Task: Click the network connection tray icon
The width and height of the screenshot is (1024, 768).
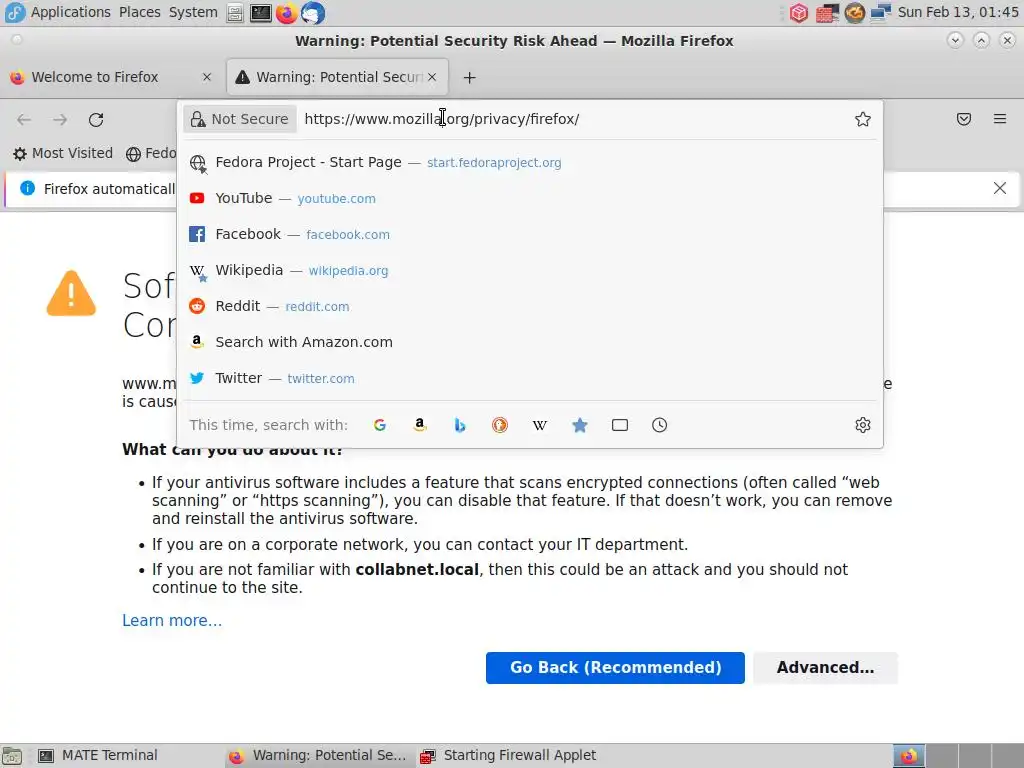Action: click(x=880, y=12)
